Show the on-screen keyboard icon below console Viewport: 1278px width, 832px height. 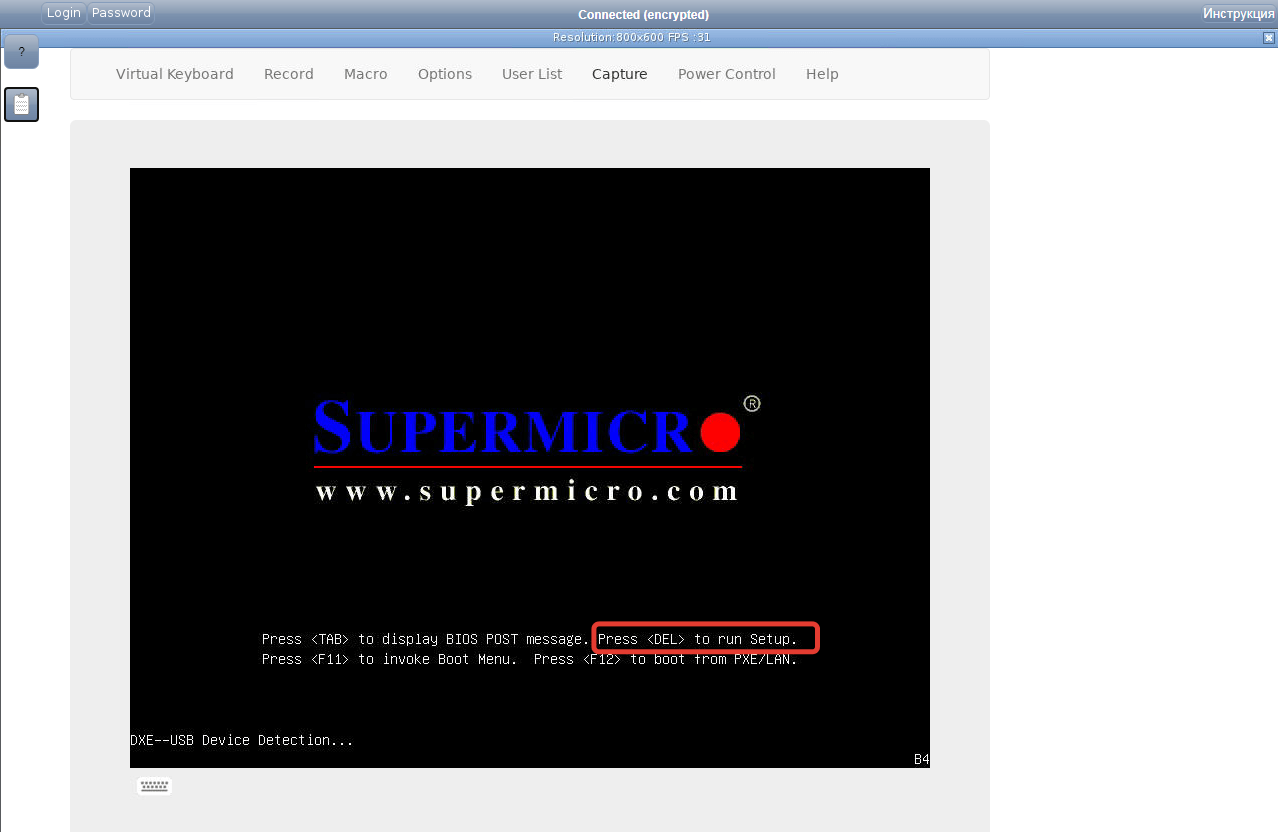coord(154,786)
